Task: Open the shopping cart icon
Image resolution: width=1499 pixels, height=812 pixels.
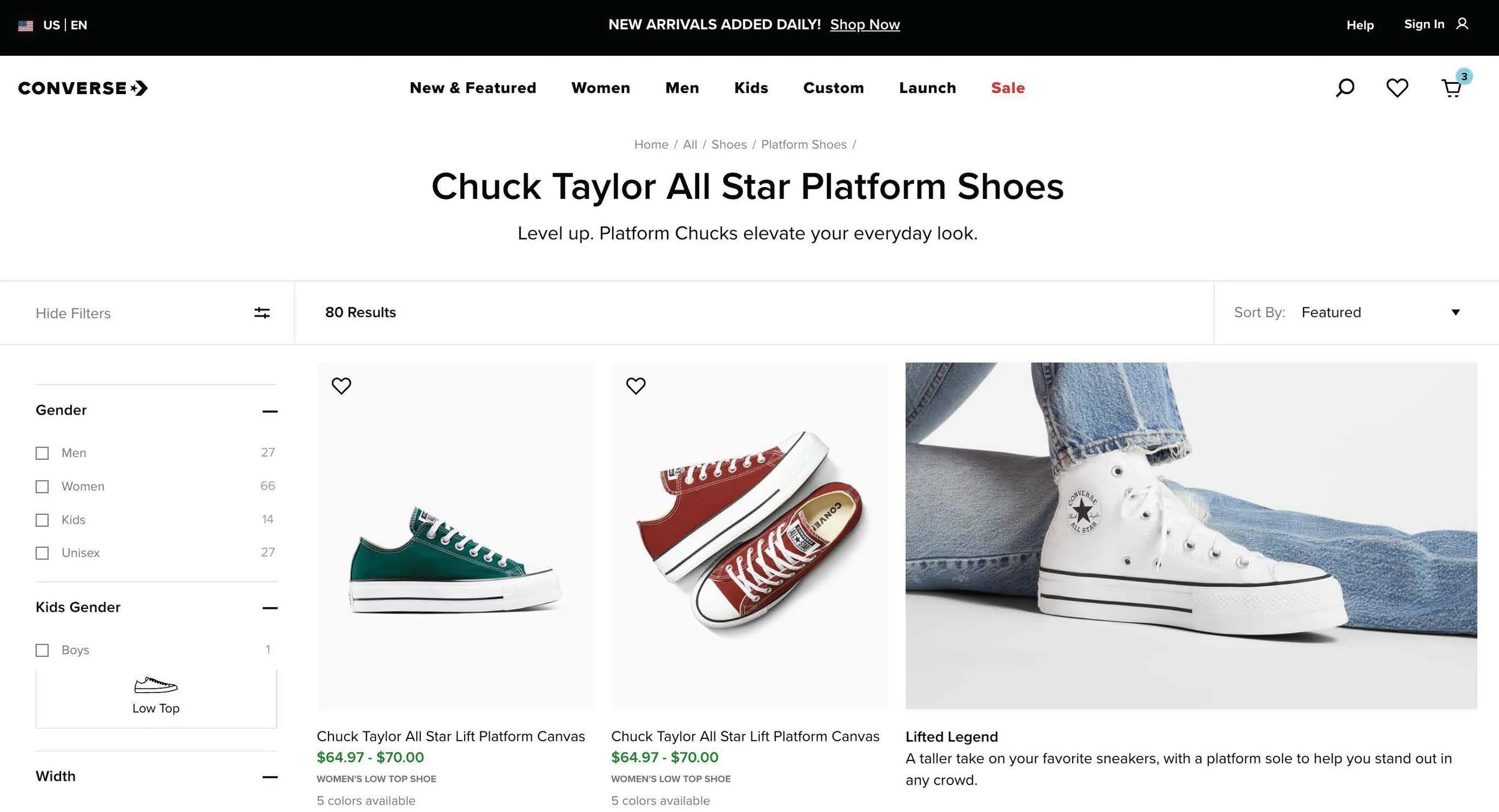Action: pyautogui.click(x=1451, y=89)
